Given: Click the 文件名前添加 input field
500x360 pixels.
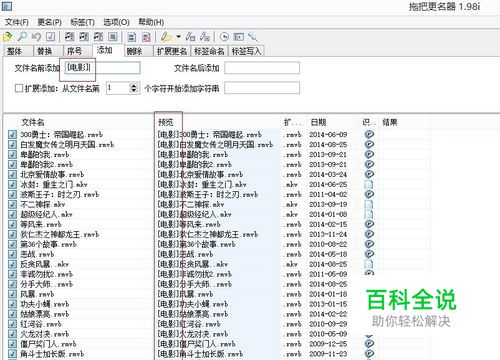Looking at the screenshot, I should [102, 68].
